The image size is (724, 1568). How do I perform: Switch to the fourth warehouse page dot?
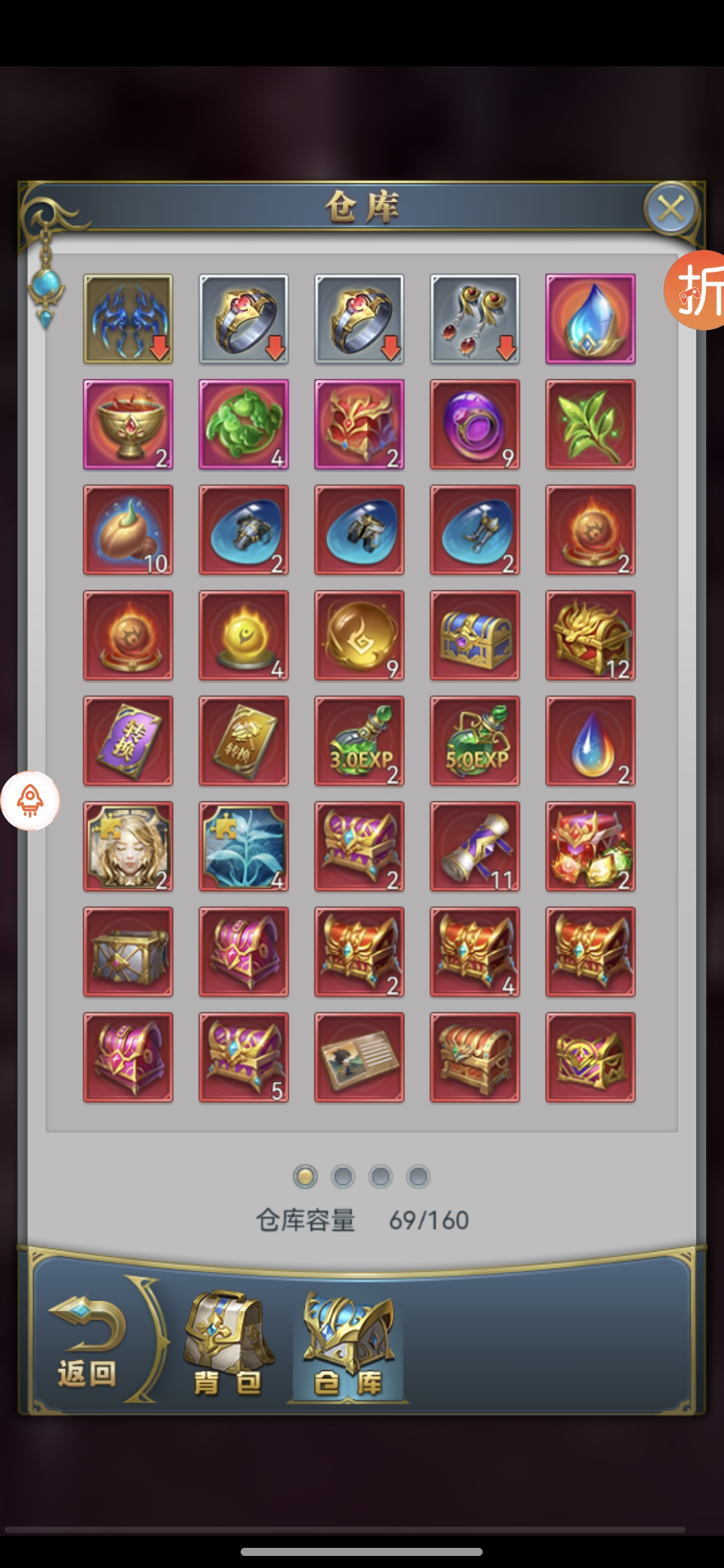click(x=418, y=1176)
